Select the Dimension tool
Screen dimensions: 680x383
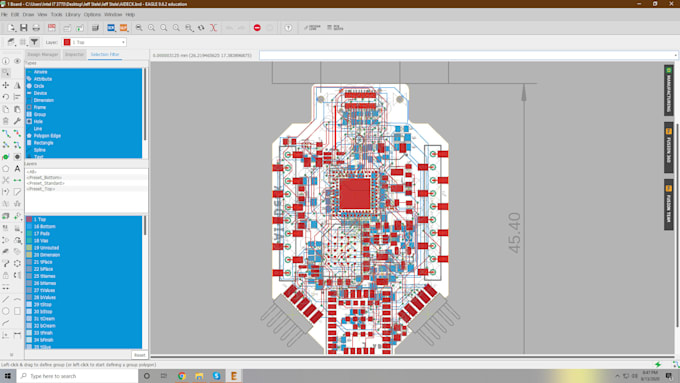17,335
